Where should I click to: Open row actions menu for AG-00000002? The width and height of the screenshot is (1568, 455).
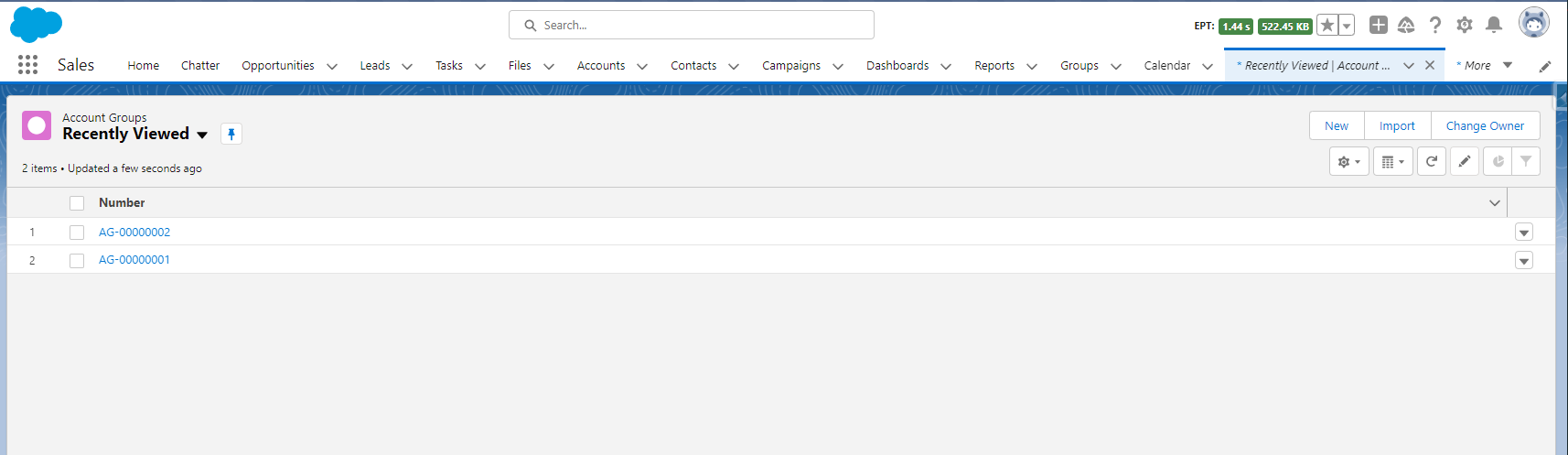click(x=1523, y=233)
